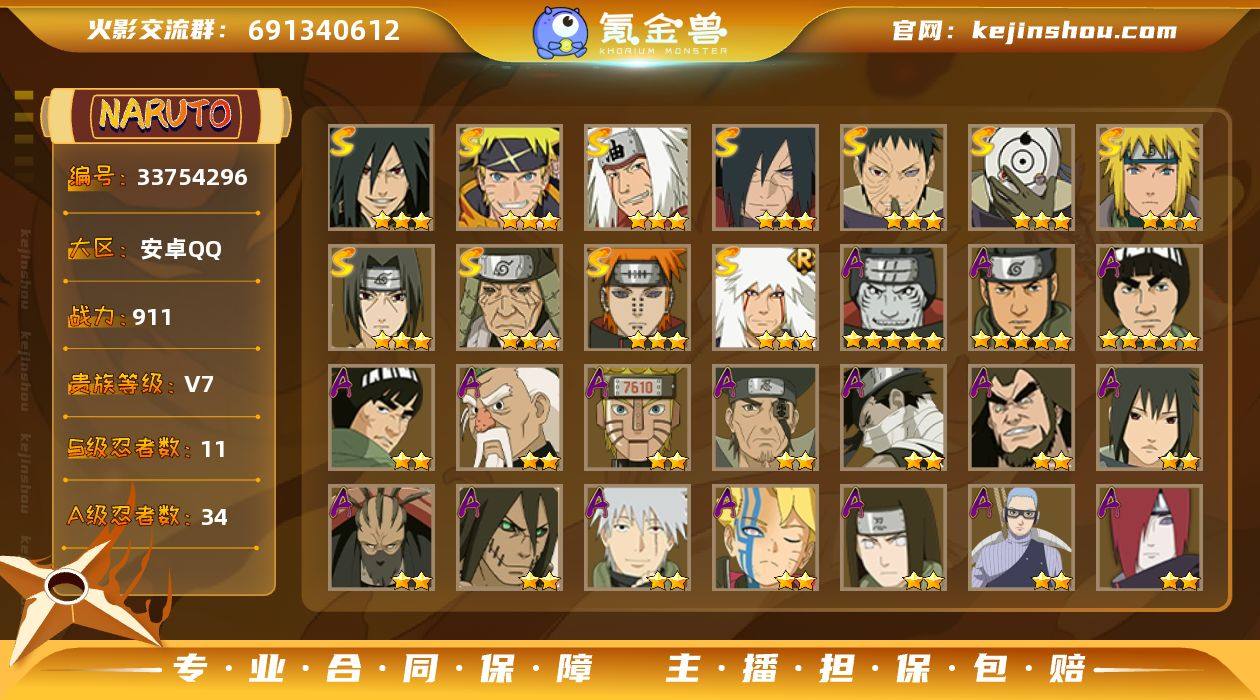Choose the sleeping Boruto A-rank portrait
This screenshot has width=1260, height=700.
pos(765,538)
